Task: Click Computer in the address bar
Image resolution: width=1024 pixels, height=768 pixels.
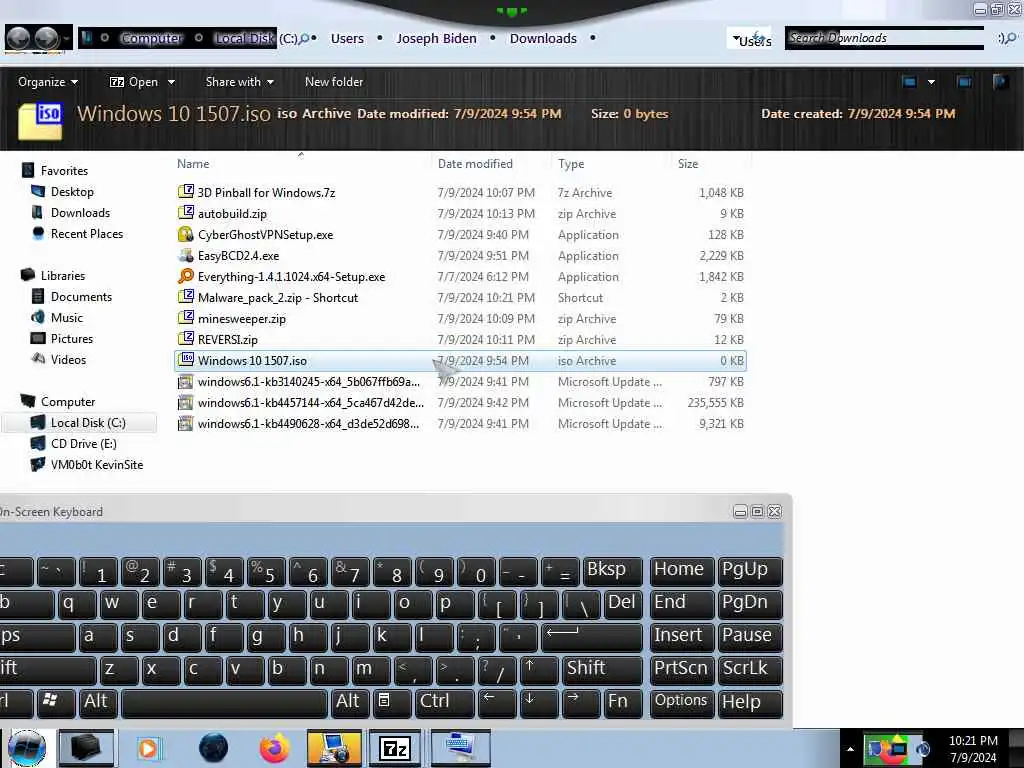Action: point(150,39)
